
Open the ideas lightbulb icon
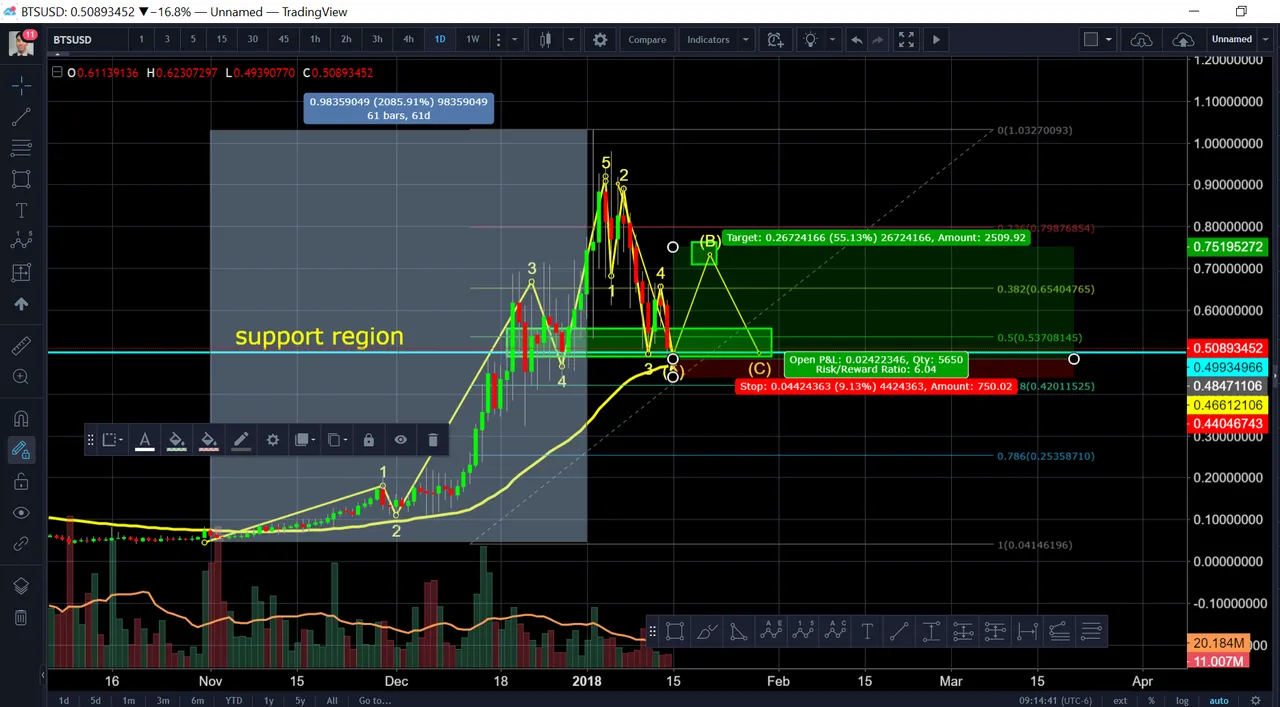[810, 40]
